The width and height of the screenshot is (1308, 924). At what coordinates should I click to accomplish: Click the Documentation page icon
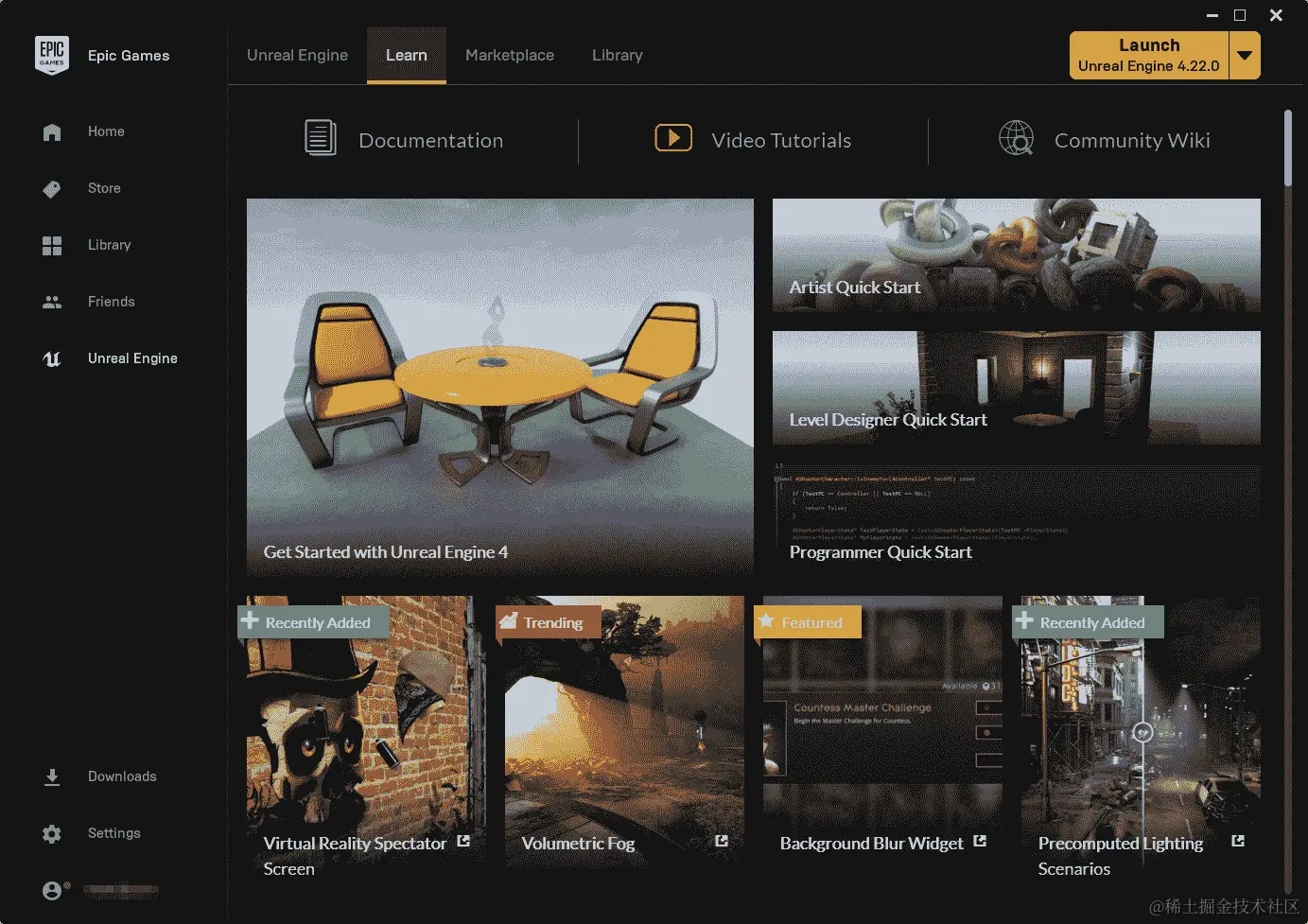click(321, 138)
